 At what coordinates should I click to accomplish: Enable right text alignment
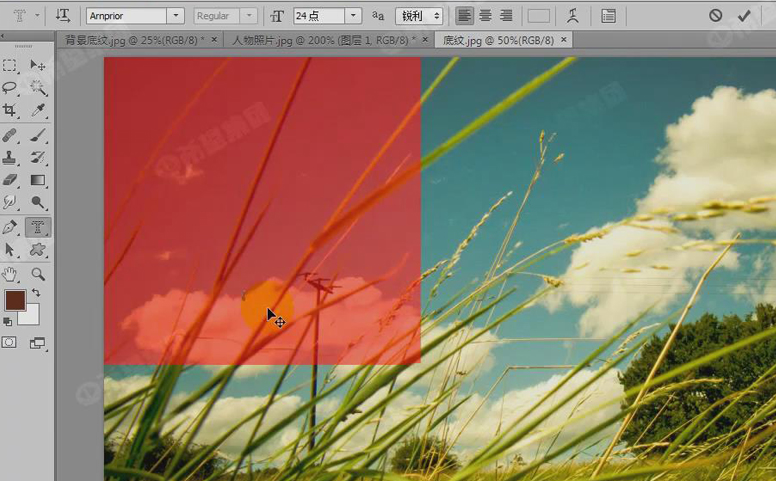tap(506, 16)
